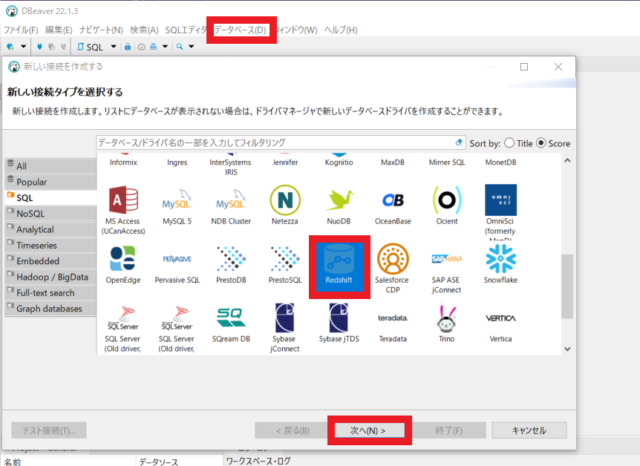The image size is (640, 466).
Task: Open the 検索(A) menu
Action: pos(144,30)
